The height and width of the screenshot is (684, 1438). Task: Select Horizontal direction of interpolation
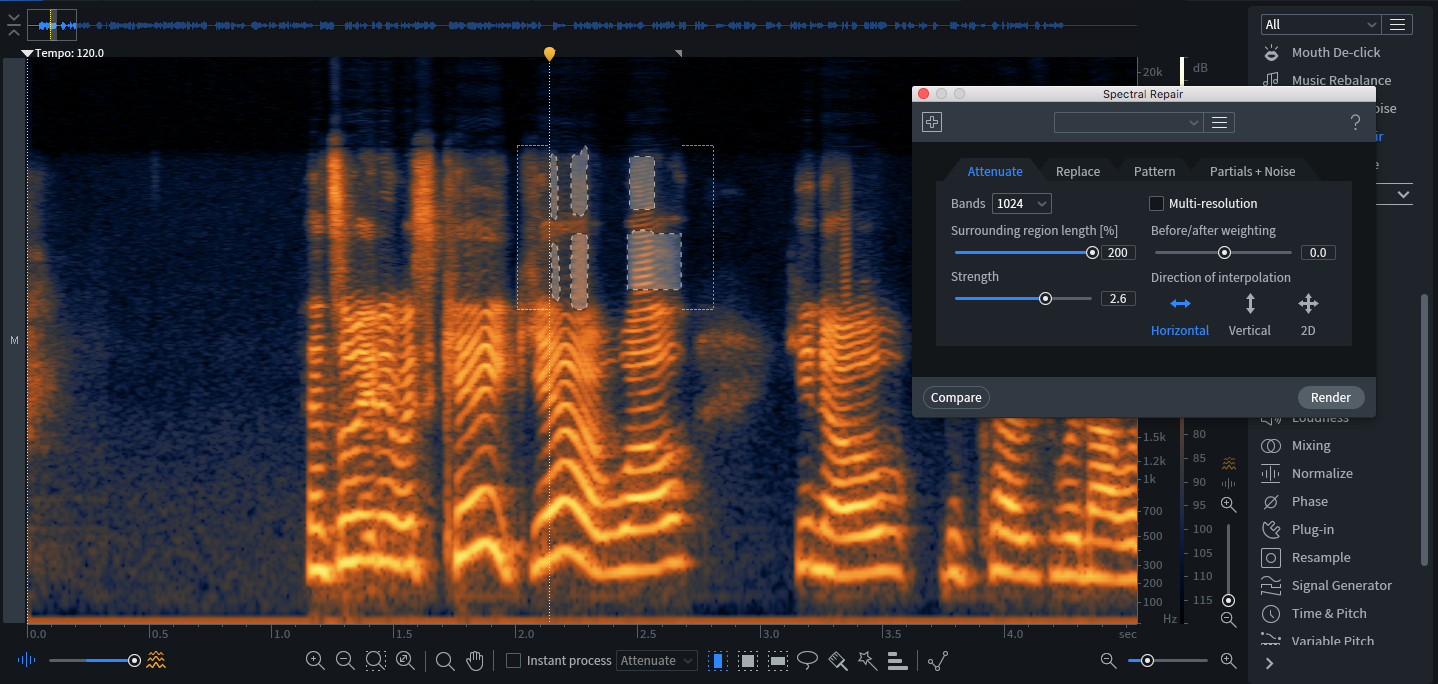[x=1180, y=315]
